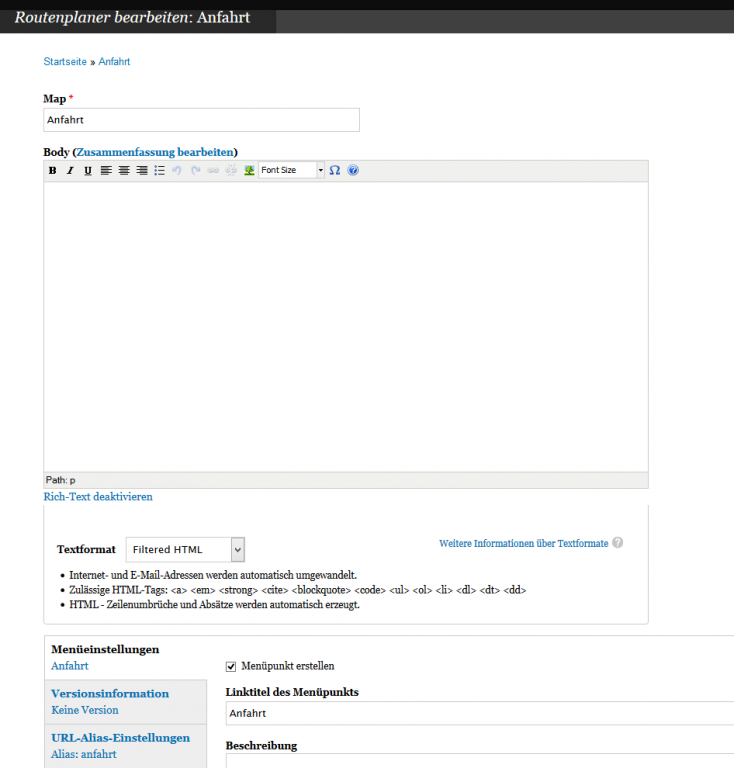Open the URL-Alias-Einstellungen tab
Viewport: 734px width, 768px height.
120,738
